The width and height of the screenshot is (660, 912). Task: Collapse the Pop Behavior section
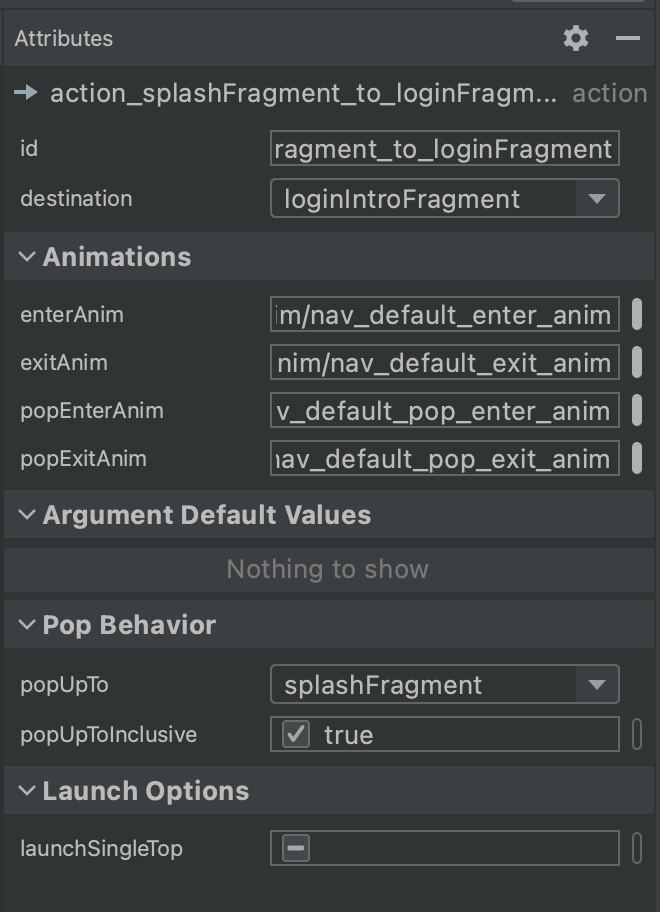[27, 625]
